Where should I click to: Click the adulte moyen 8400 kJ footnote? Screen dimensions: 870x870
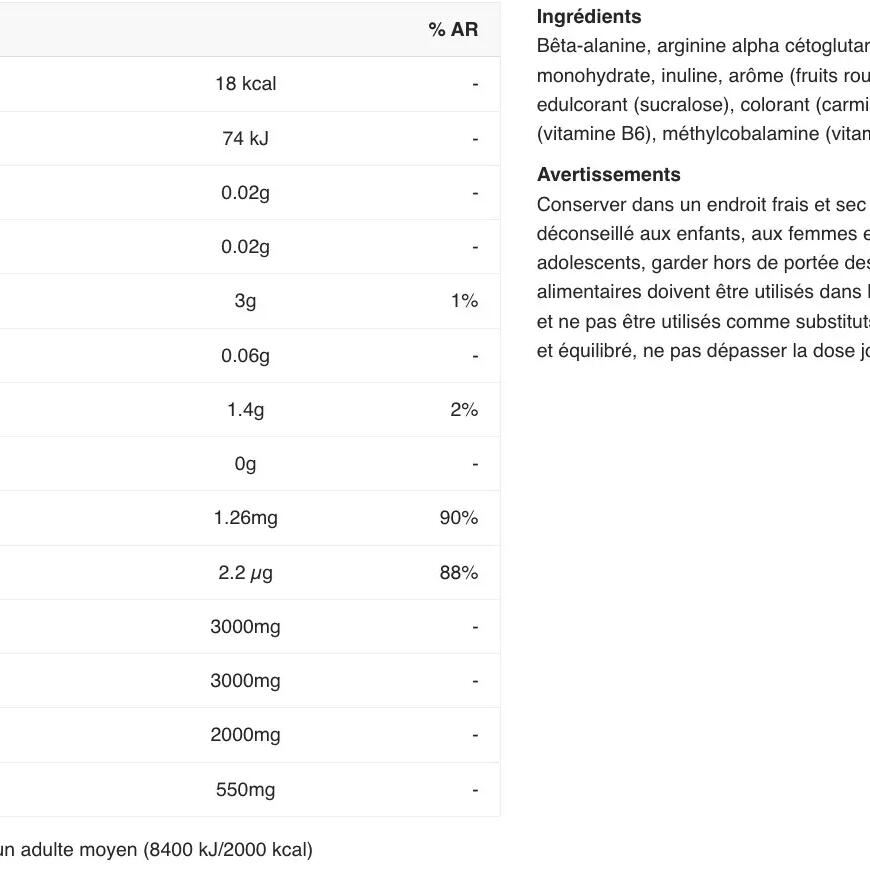[x=156, y=851]
